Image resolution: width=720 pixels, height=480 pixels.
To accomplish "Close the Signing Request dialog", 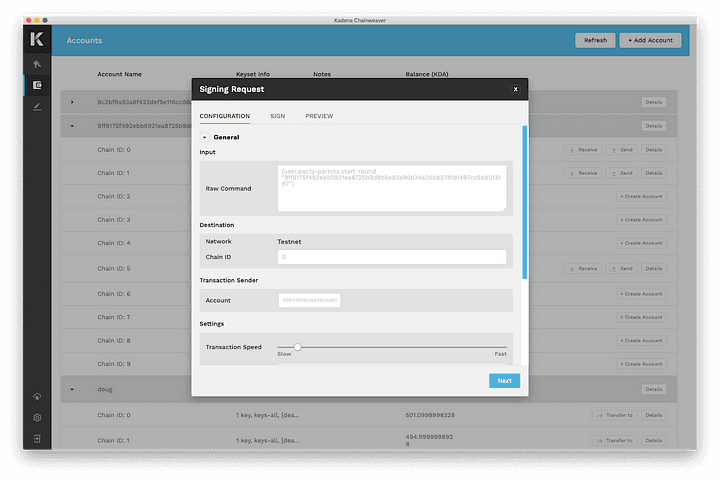I will coord(516,89).
